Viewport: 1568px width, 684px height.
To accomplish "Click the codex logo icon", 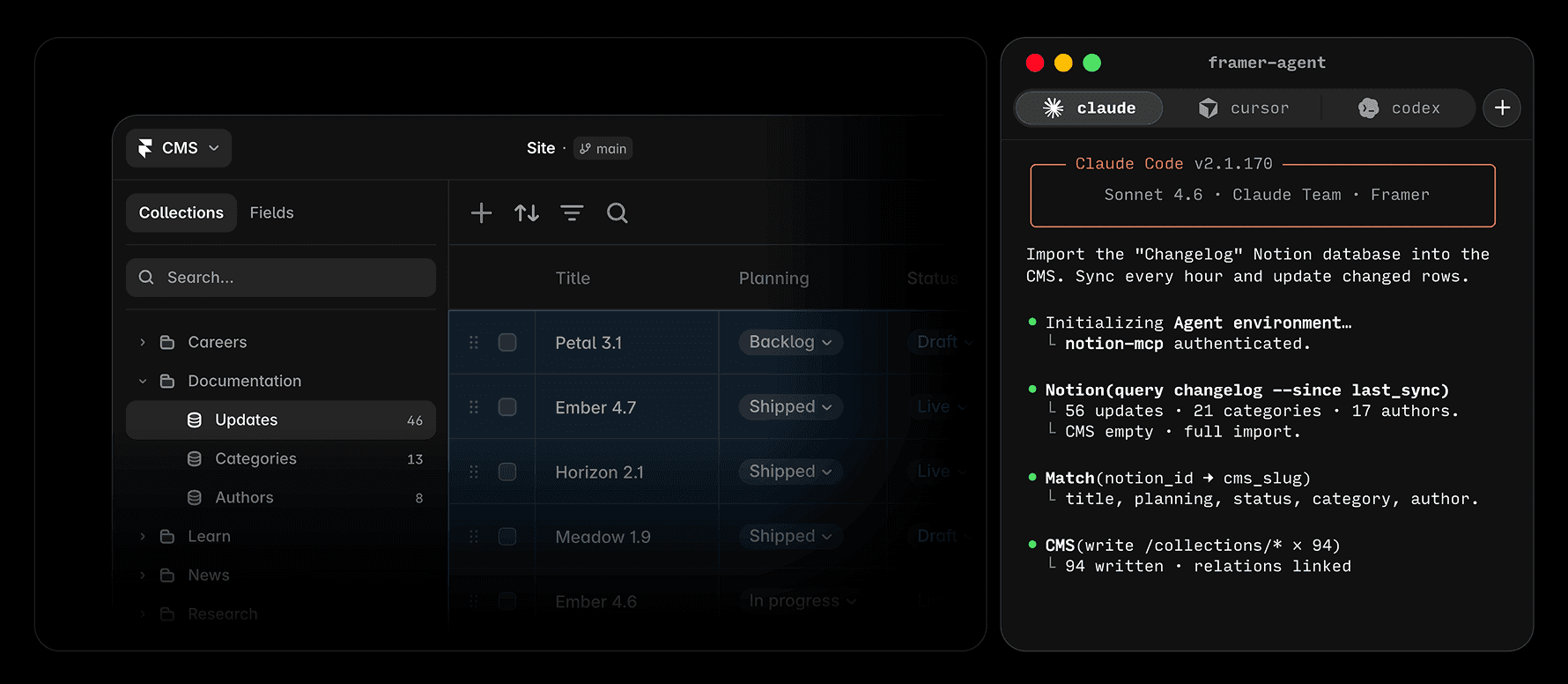I will tap(1368, 108).
